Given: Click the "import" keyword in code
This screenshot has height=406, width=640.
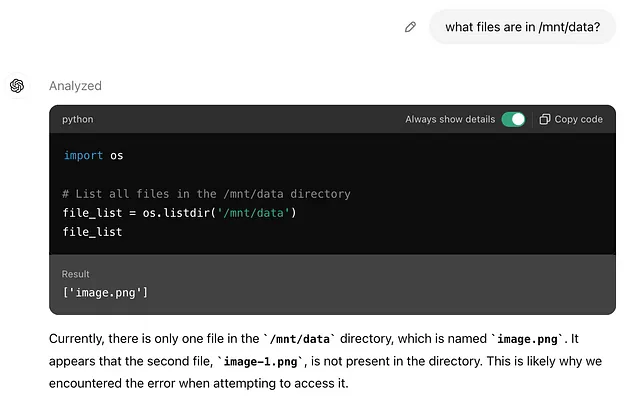Looking at the screenshot, I should point(83,155).
